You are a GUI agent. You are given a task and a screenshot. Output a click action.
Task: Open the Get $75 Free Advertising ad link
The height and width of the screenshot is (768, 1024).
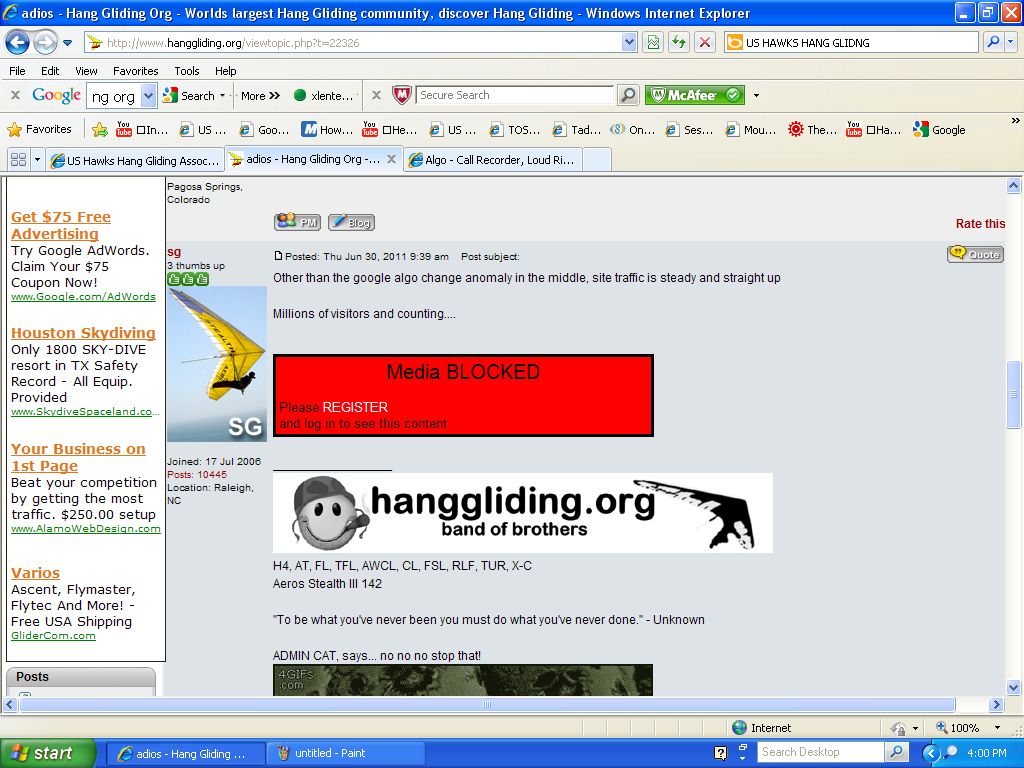tap(61, 225)
